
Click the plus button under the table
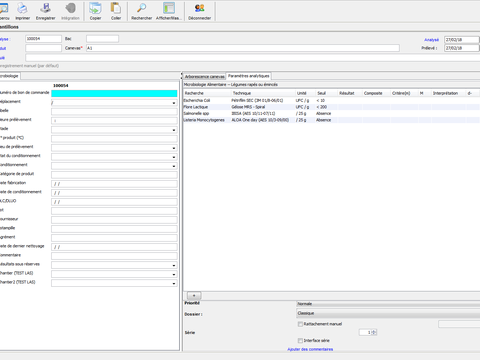coord(194,295)
